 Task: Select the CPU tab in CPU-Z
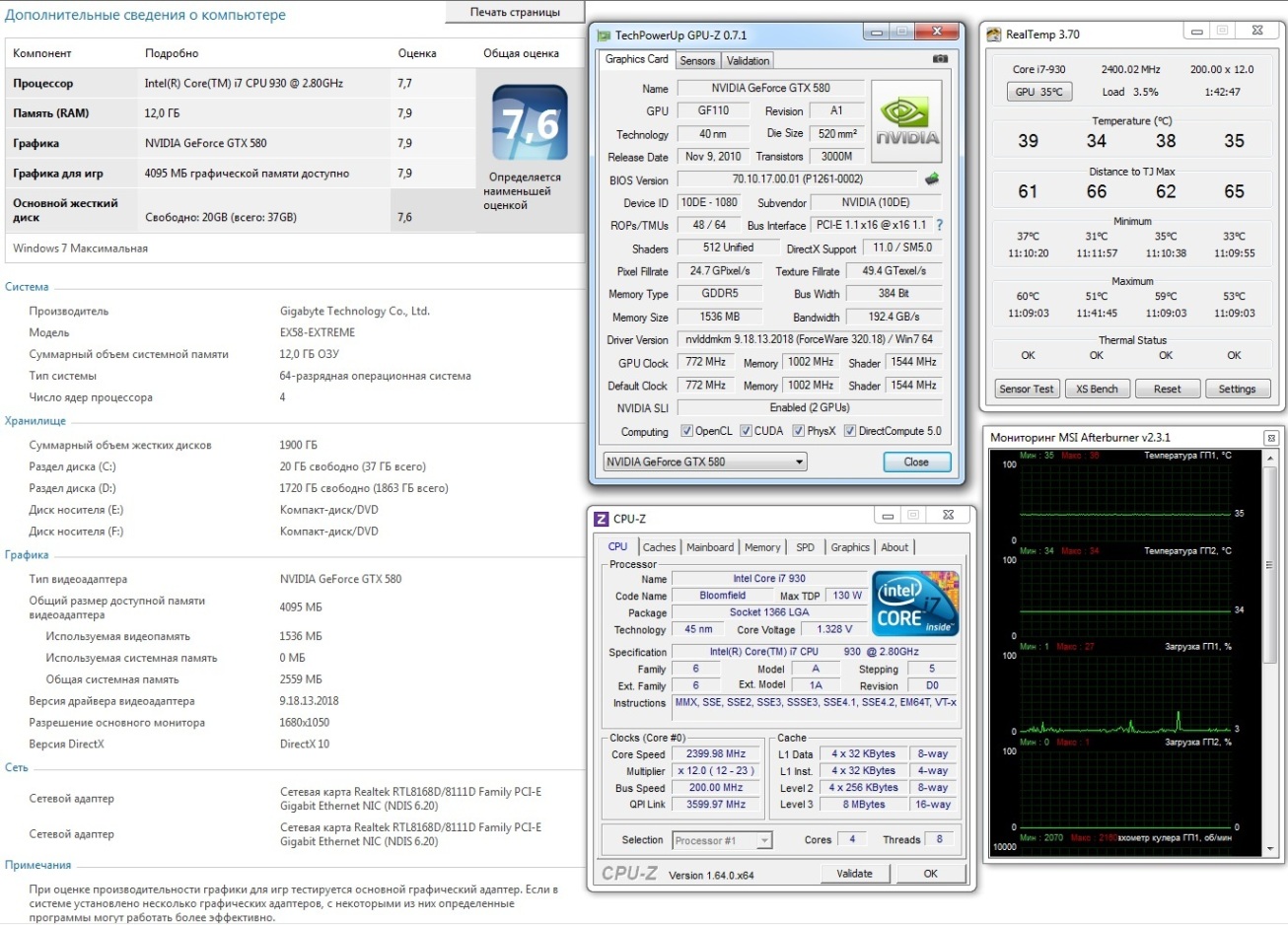pos(618,546)
